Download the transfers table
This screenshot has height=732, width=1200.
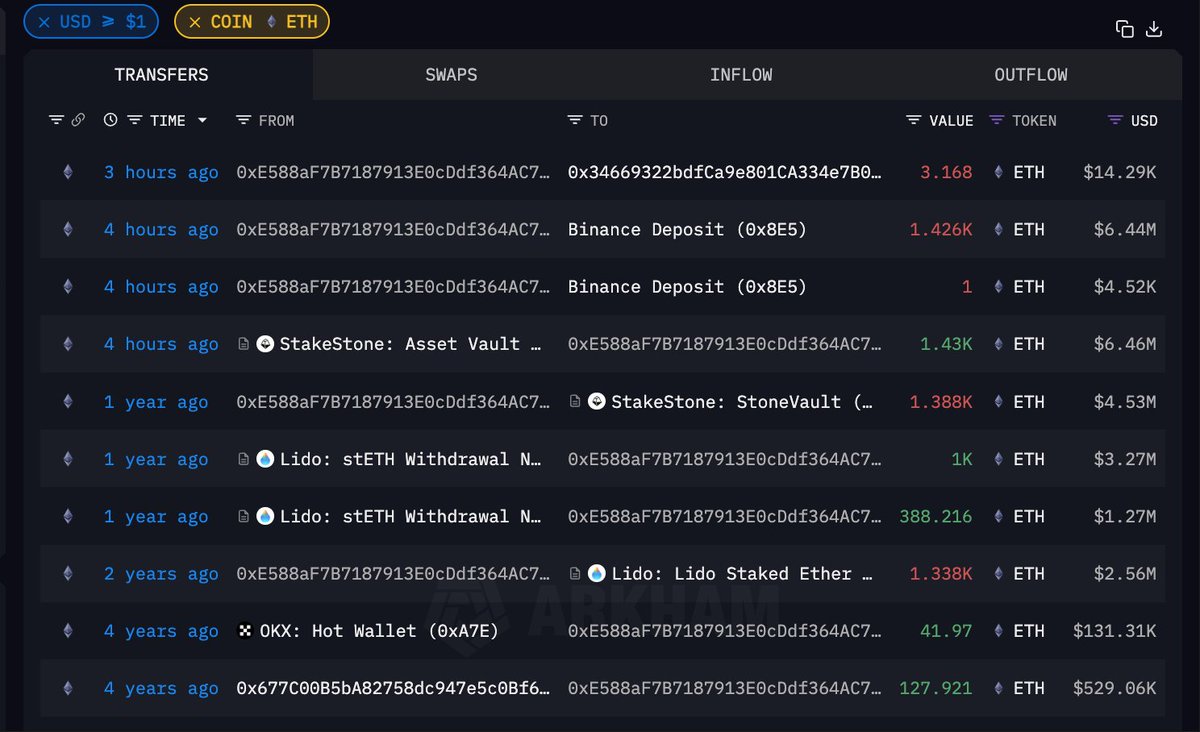[x=1154, y=29]
